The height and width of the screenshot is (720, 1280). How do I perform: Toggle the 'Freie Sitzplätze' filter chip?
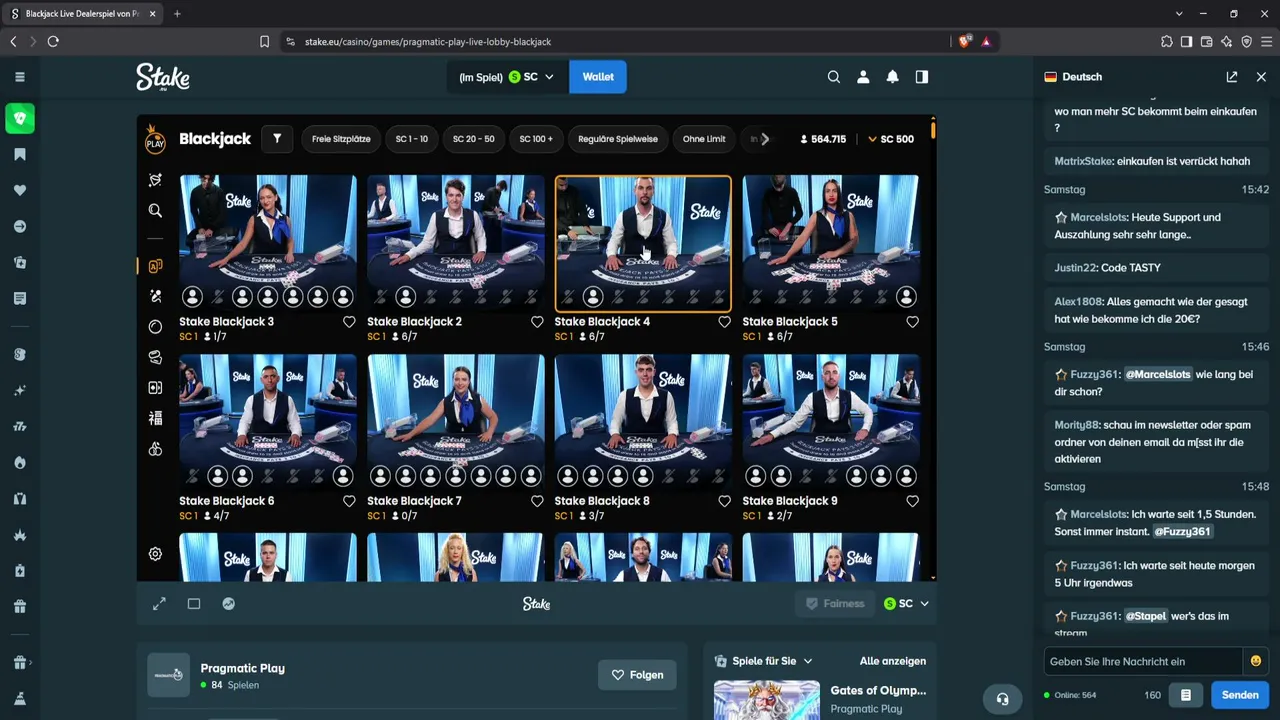pos(341,139)
